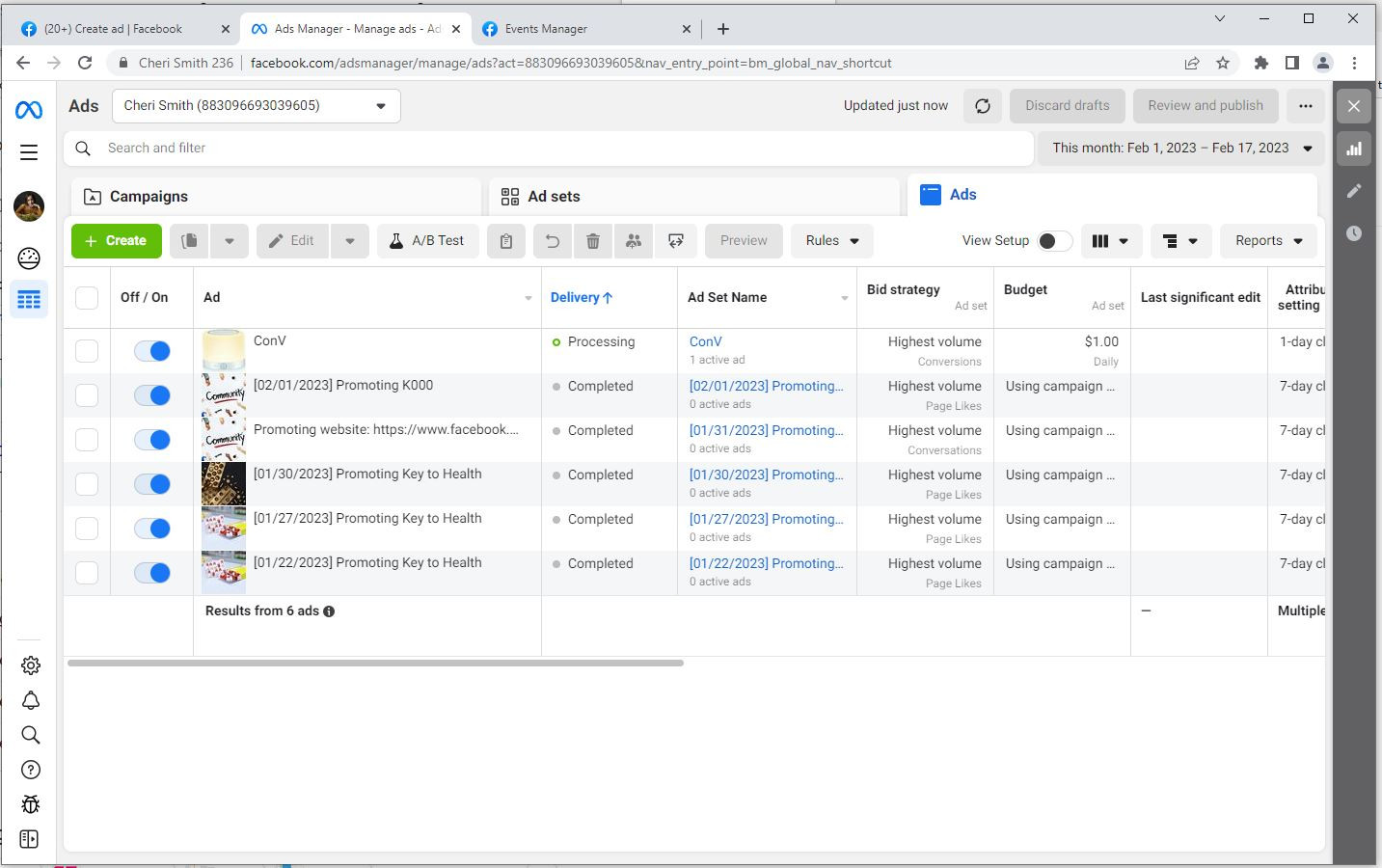Open the Cheri Smith account dropdown
The width and height of the screenshot is (1382, 868).
tap(257, 106)
